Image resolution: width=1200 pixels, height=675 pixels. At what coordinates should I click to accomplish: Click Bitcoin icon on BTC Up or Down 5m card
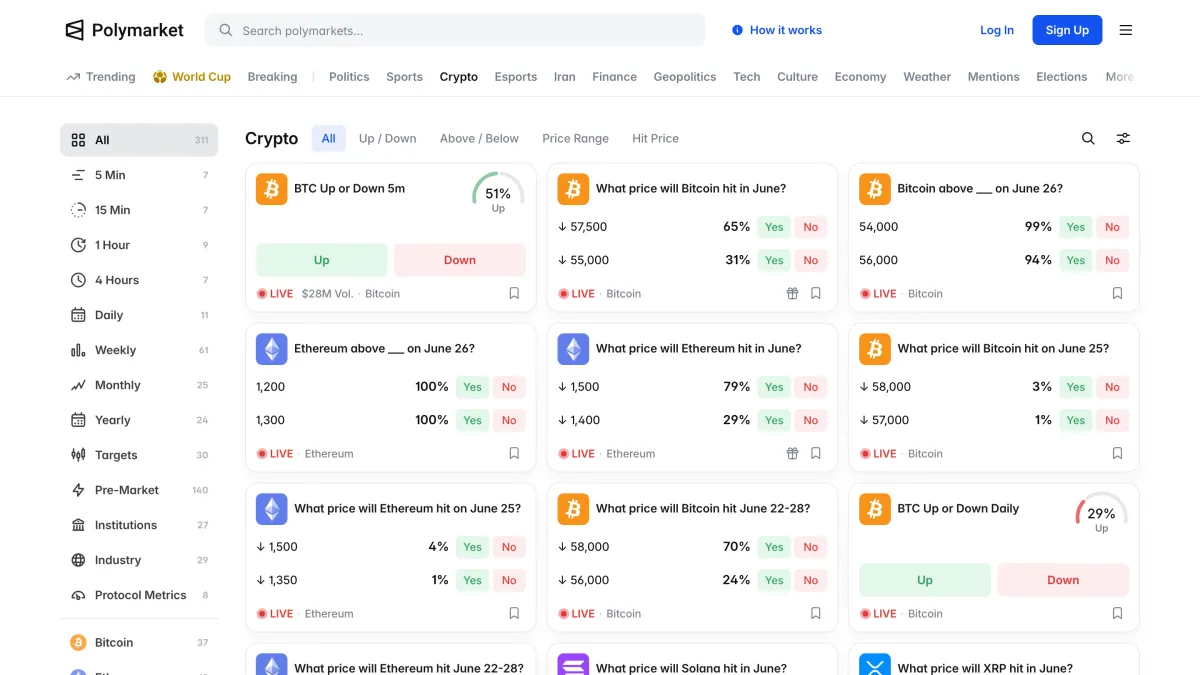pyautogui.click(x=272, y=189)
